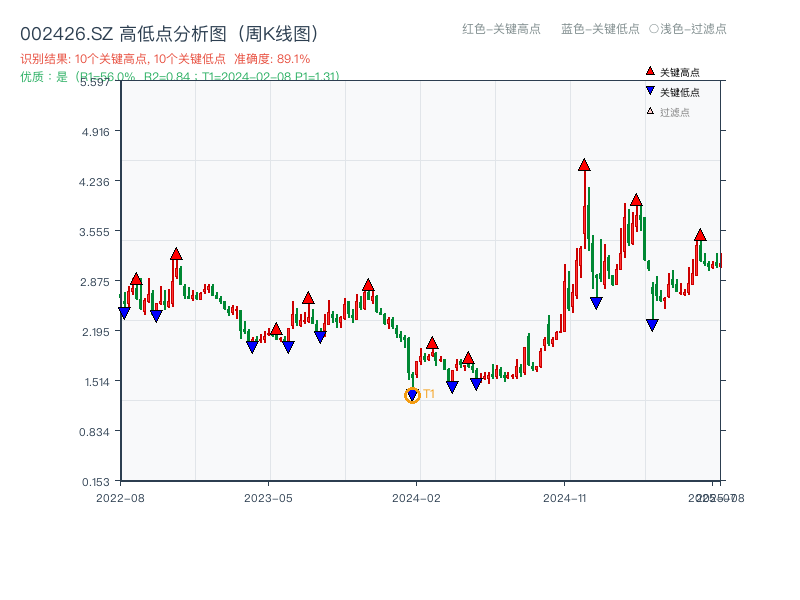The width and height of the screenshot is (800, 600).
Task: Click the 浅色-过滤点 header text
Action: pyautogui.click(x=688, y=29)
